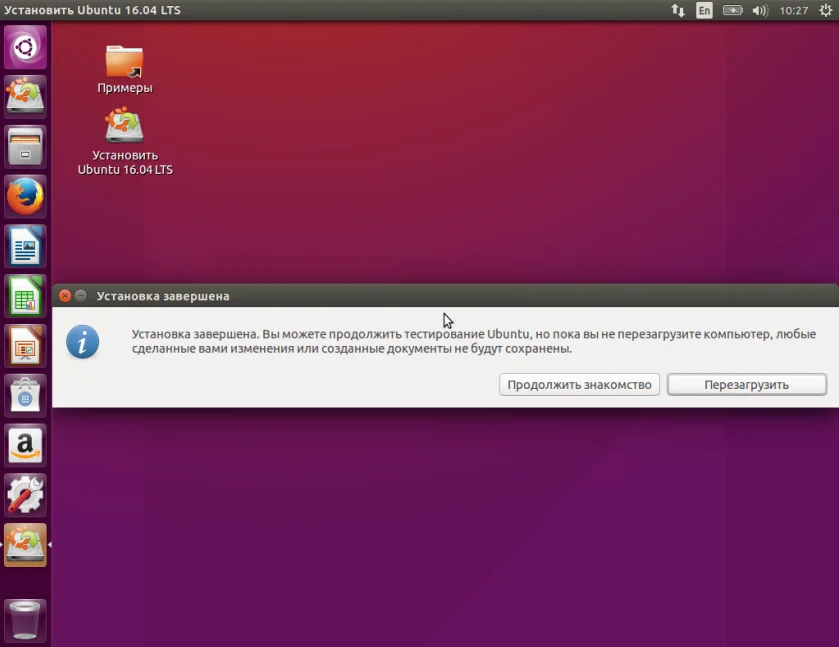Image resolution: width=839 pixels, height=647 pixels.
Task: Launch Firefox web browser
Action: click(x=25, y=196)
